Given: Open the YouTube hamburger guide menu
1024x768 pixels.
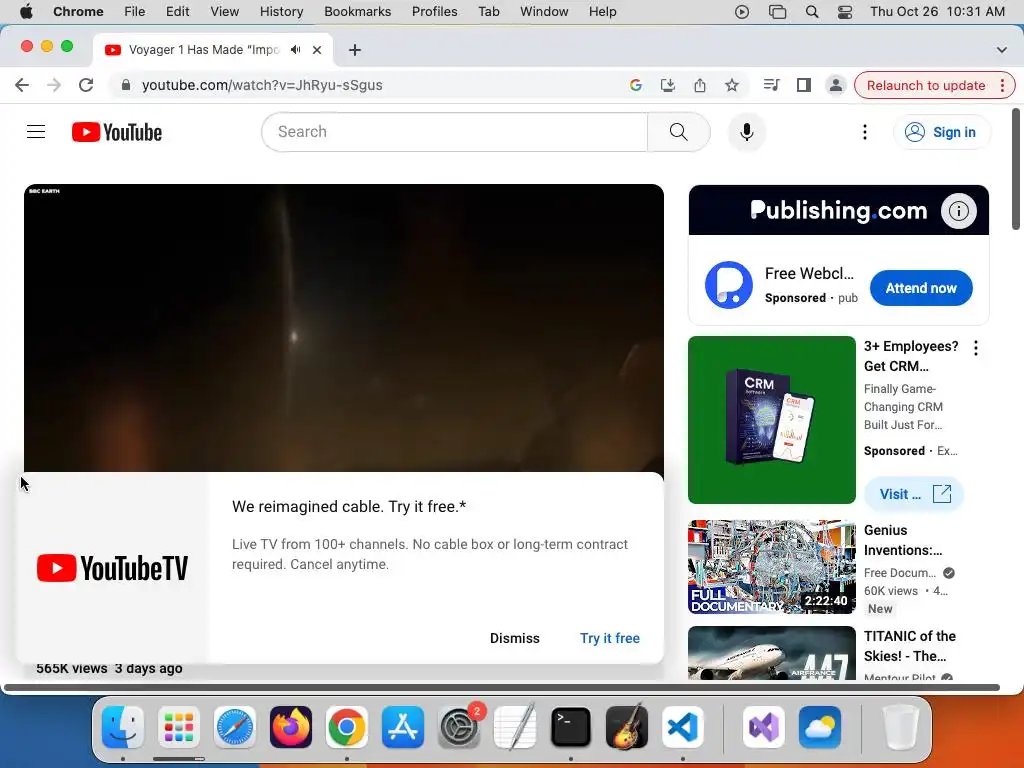Looking at the screenshot, I should [x=36, y=132].
